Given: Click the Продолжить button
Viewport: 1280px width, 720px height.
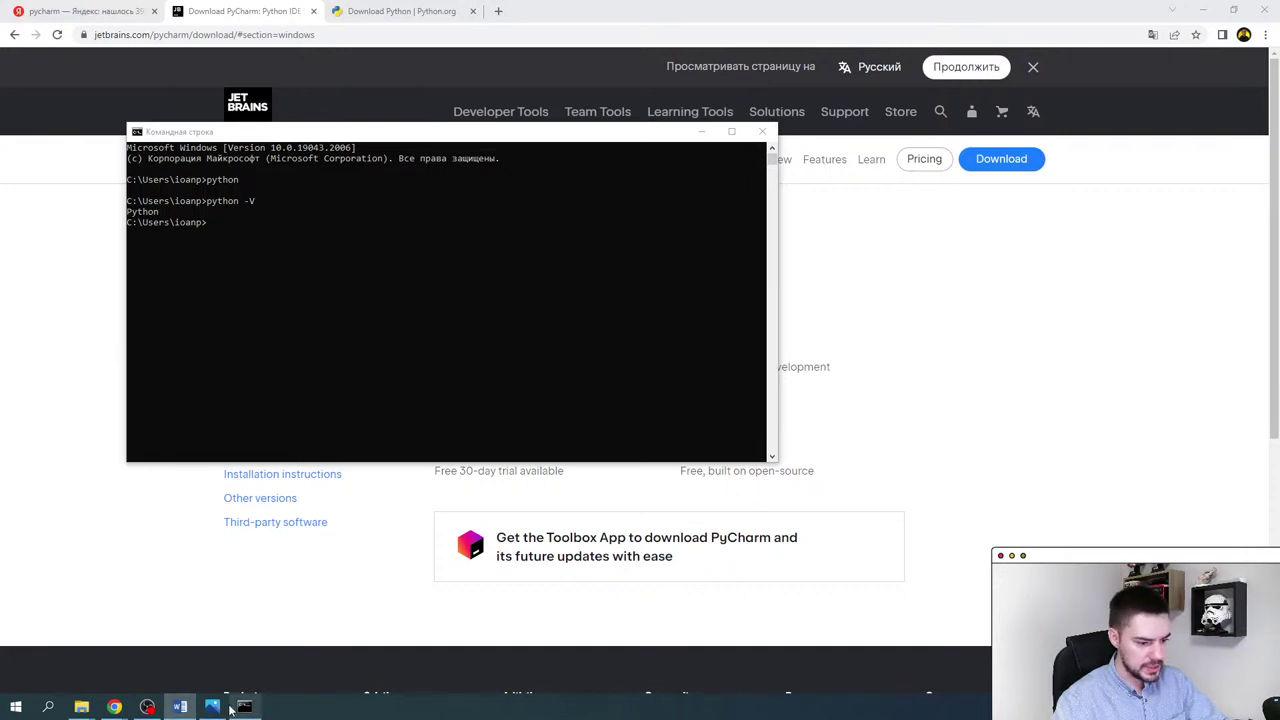Looking at the screenshot, I should [966, 67].
